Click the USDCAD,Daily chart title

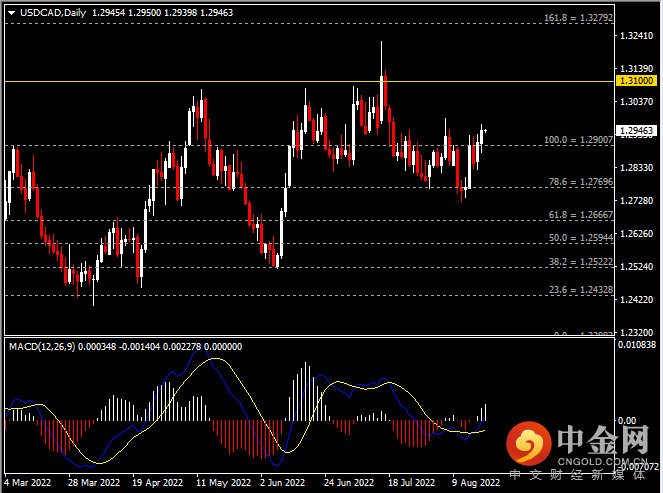pyautogui.click(x=53, y=13)
